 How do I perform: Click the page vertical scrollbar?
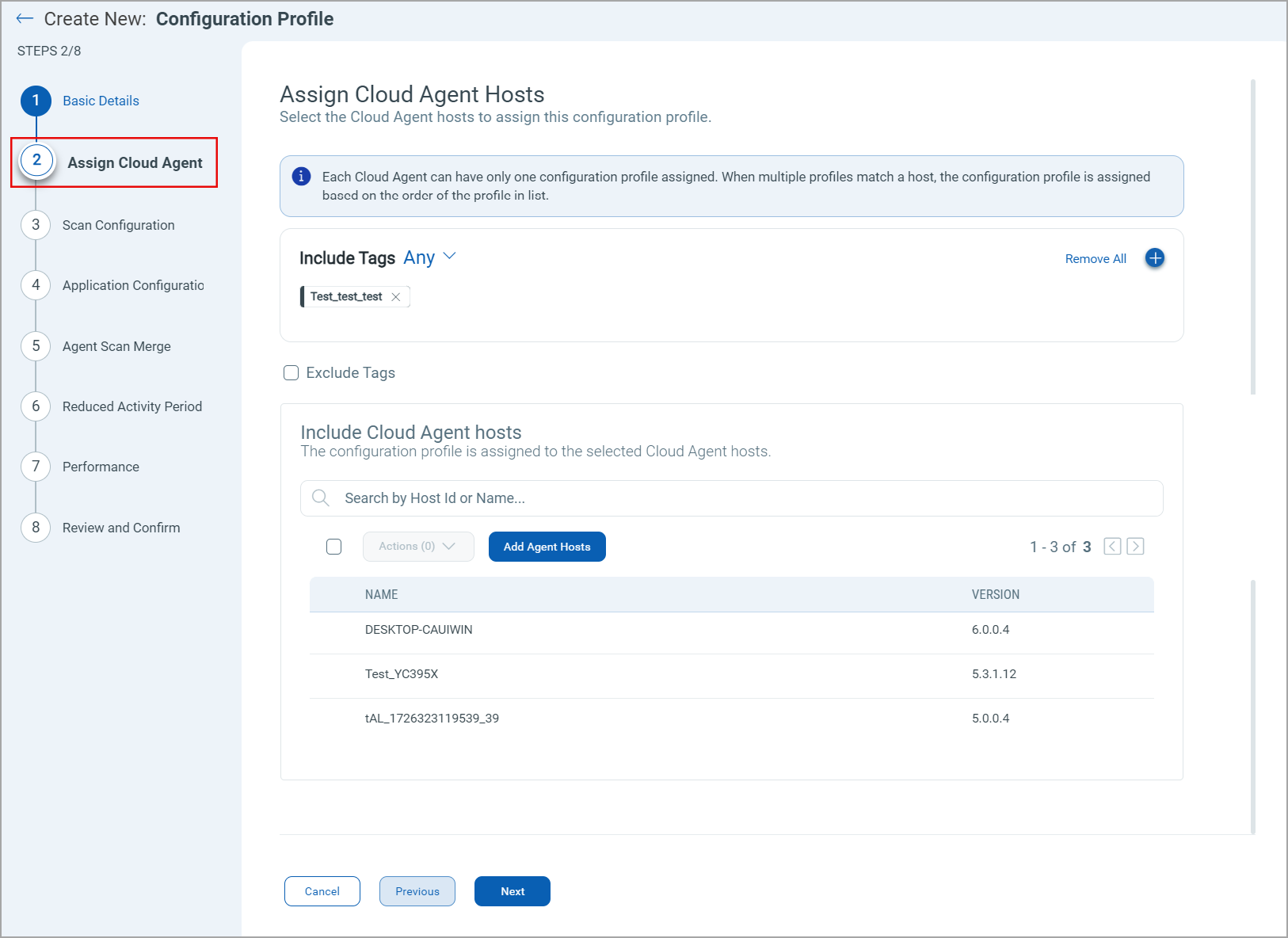[x=1252, y=238]
